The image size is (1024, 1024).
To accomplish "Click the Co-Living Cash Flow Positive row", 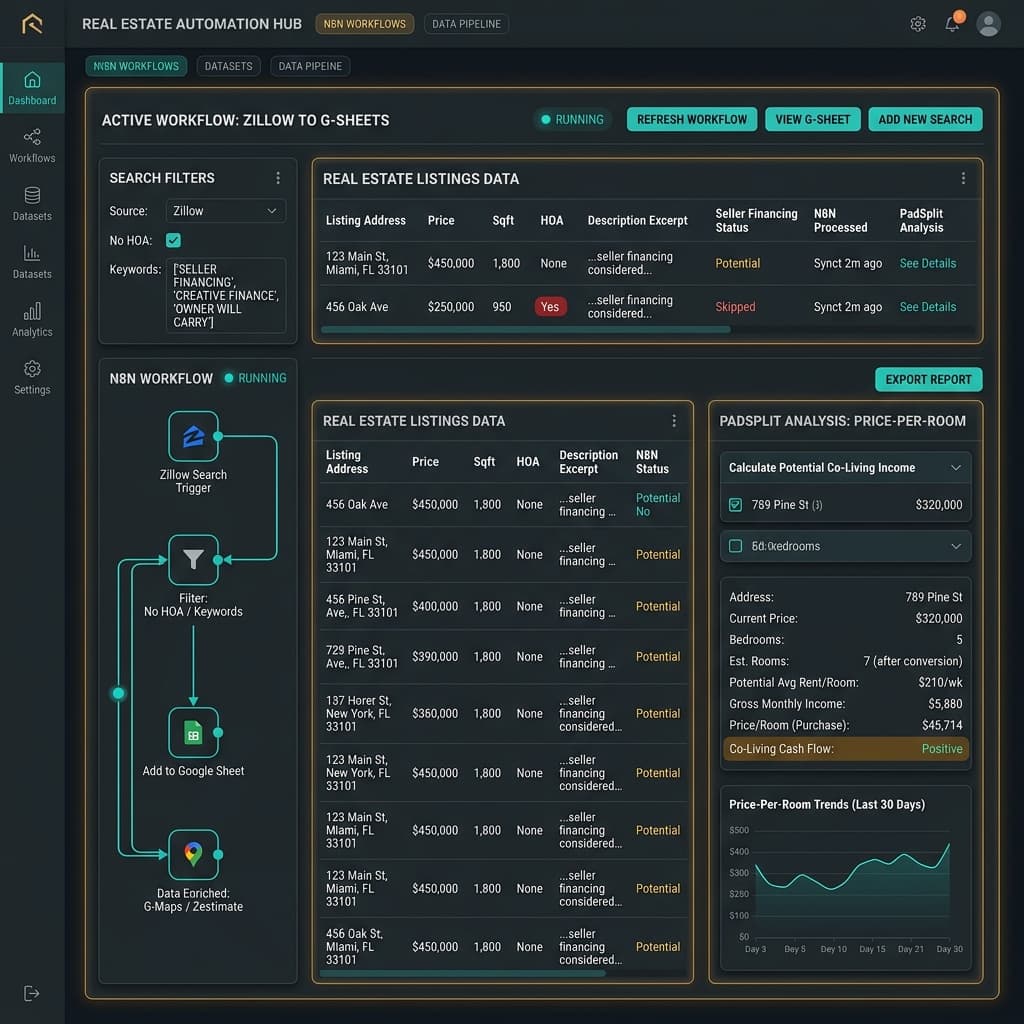I will tap(846, 749).
